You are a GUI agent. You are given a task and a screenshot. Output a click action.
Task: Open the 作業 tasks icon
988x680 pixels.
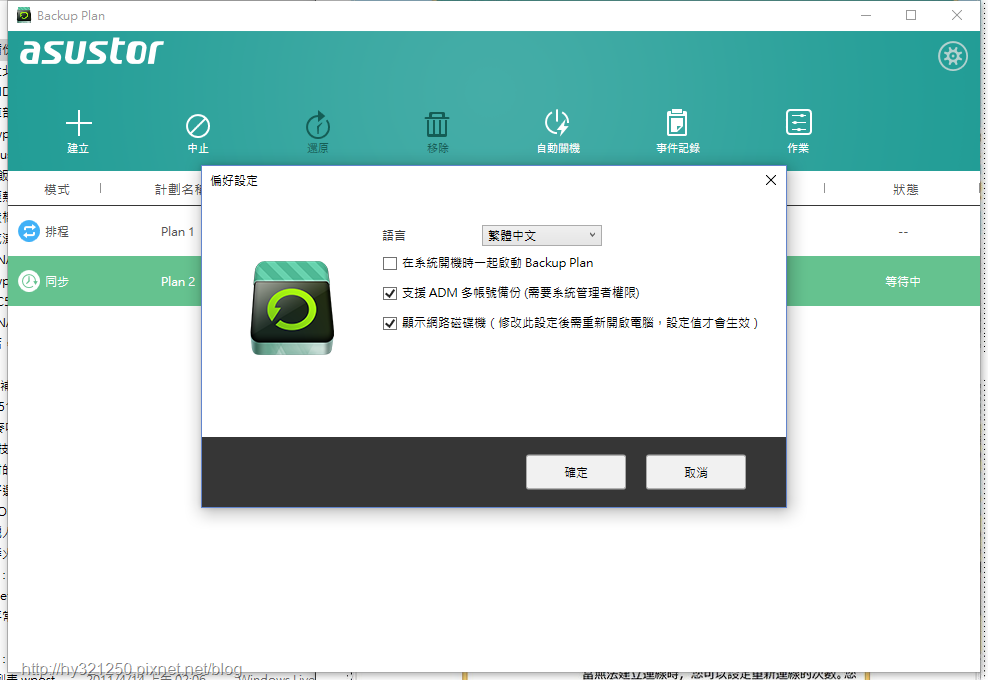[x=798, y=122]
